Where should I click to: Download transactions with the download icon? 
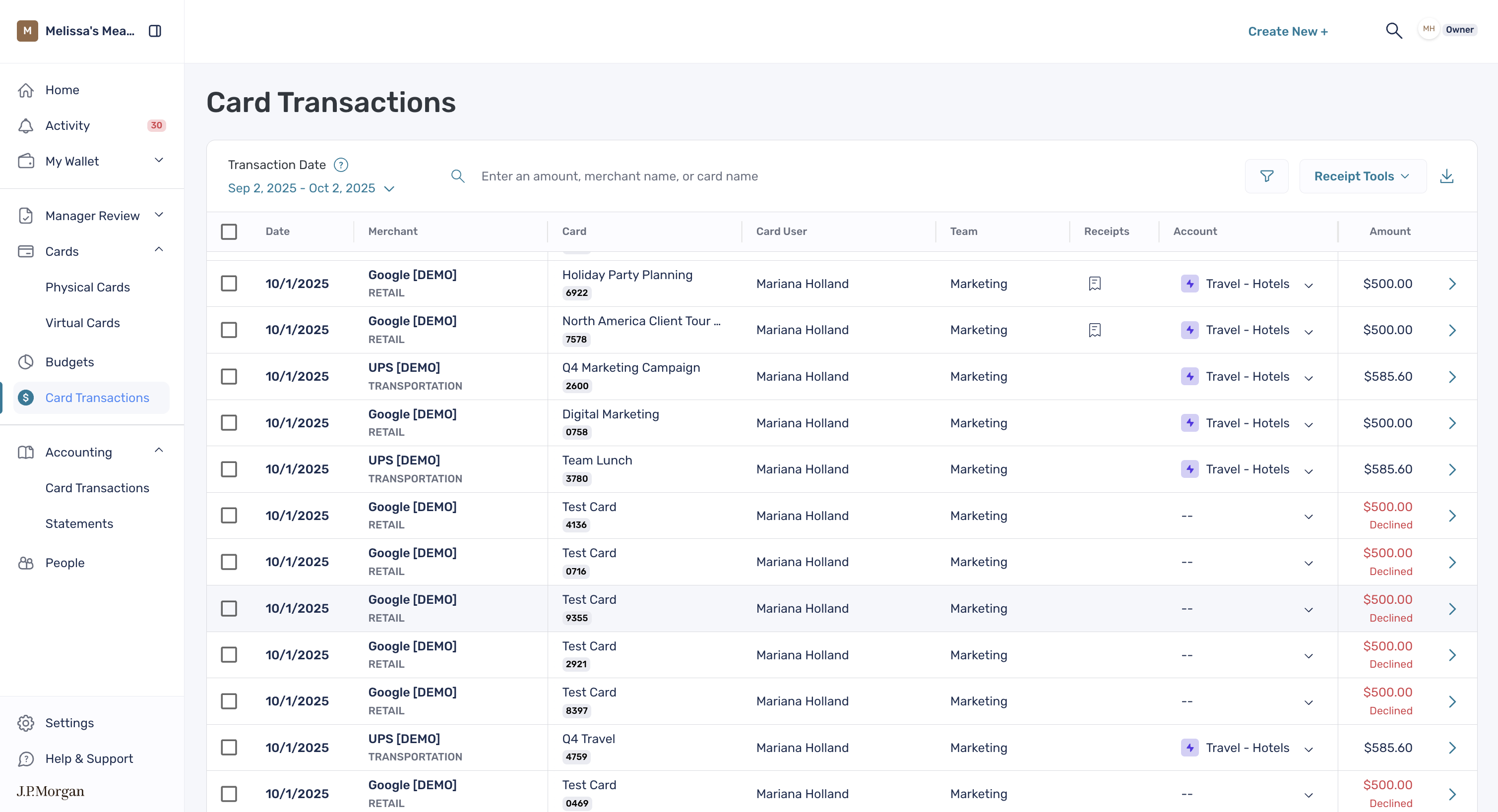coord(1447,176)
